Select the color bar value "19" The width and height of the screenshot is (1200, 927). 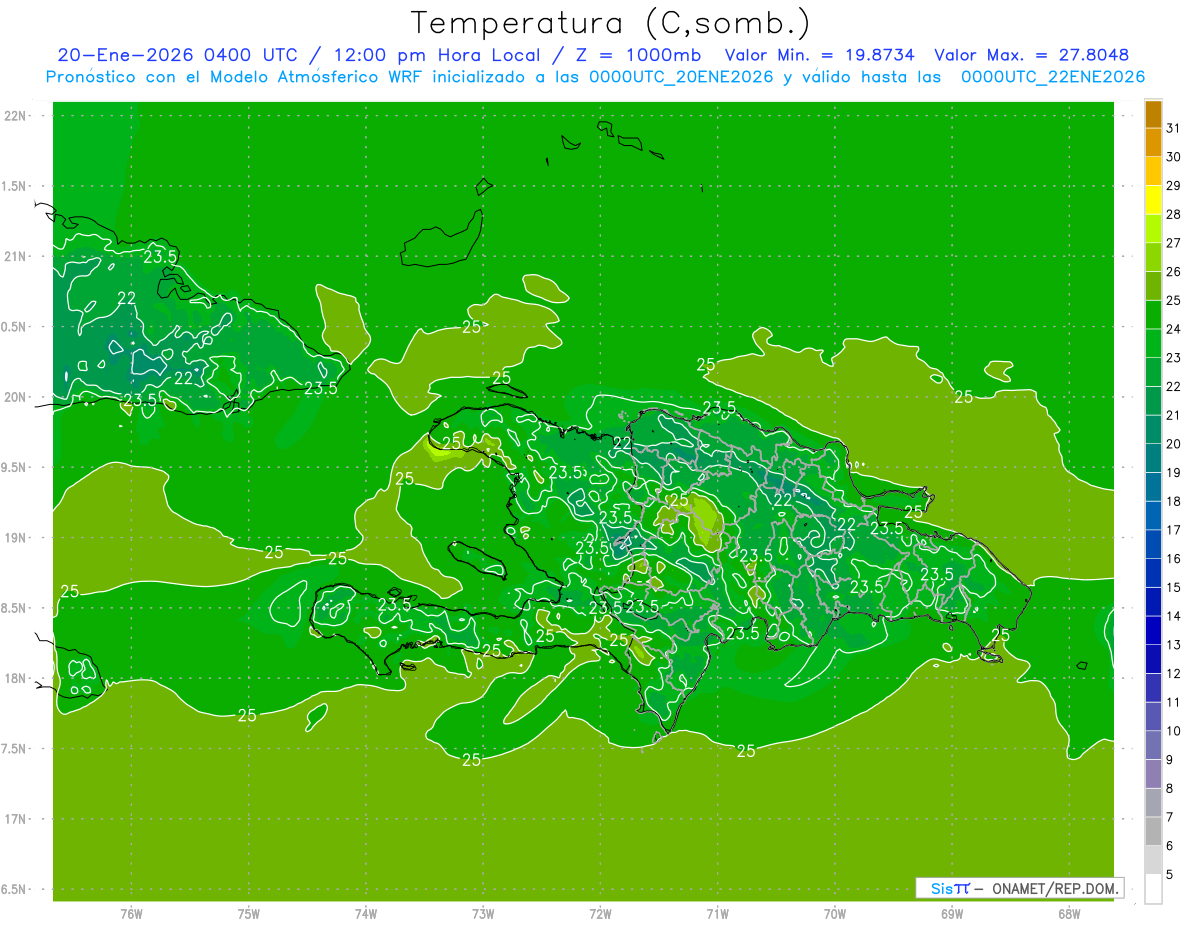coord(1173,472)
